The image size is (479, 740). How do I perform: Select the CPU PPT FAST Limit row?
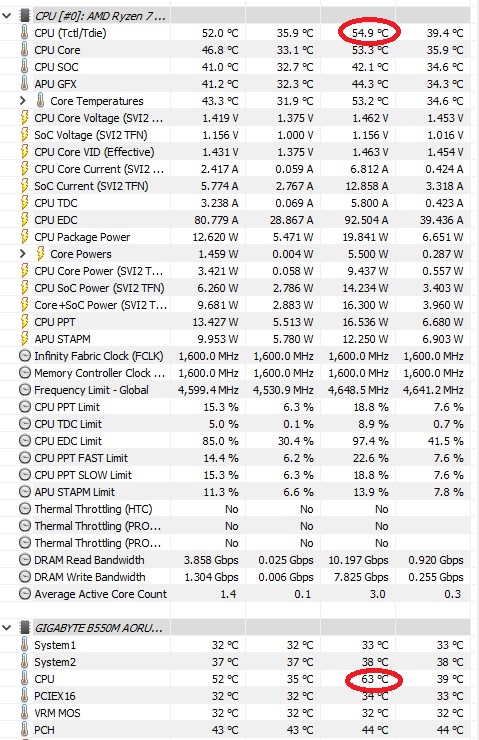click(x=235, y=458)
